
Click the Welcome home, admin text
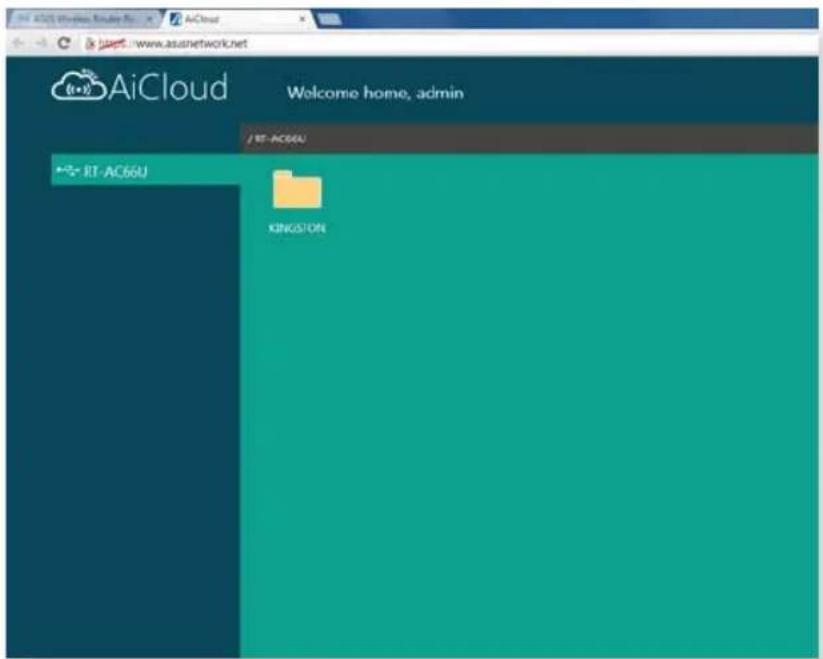pyautogui.click(x=375, y=93)
